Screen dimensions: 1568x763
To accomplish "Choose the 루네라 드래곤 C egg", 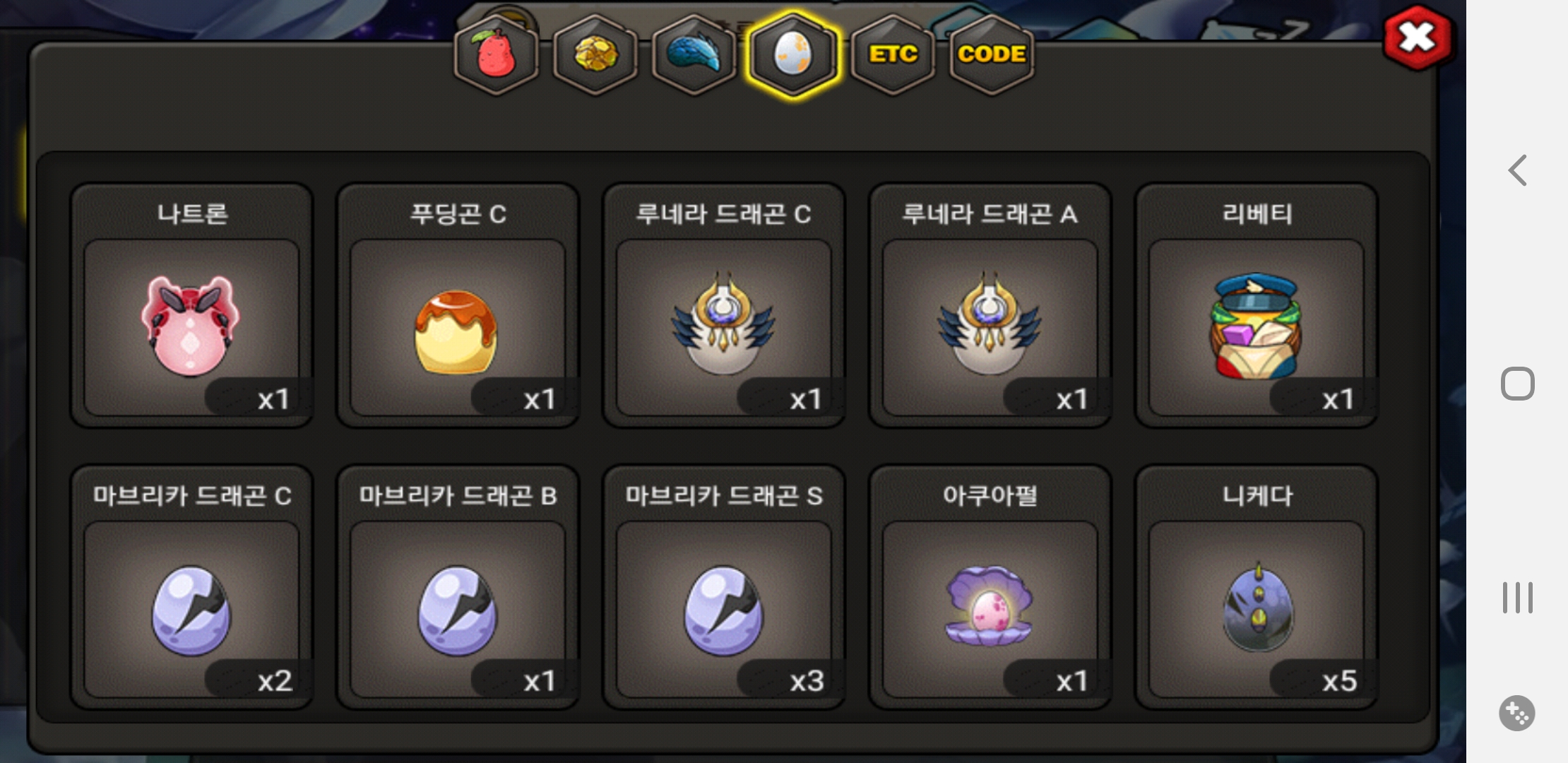I will click(724, 305).
